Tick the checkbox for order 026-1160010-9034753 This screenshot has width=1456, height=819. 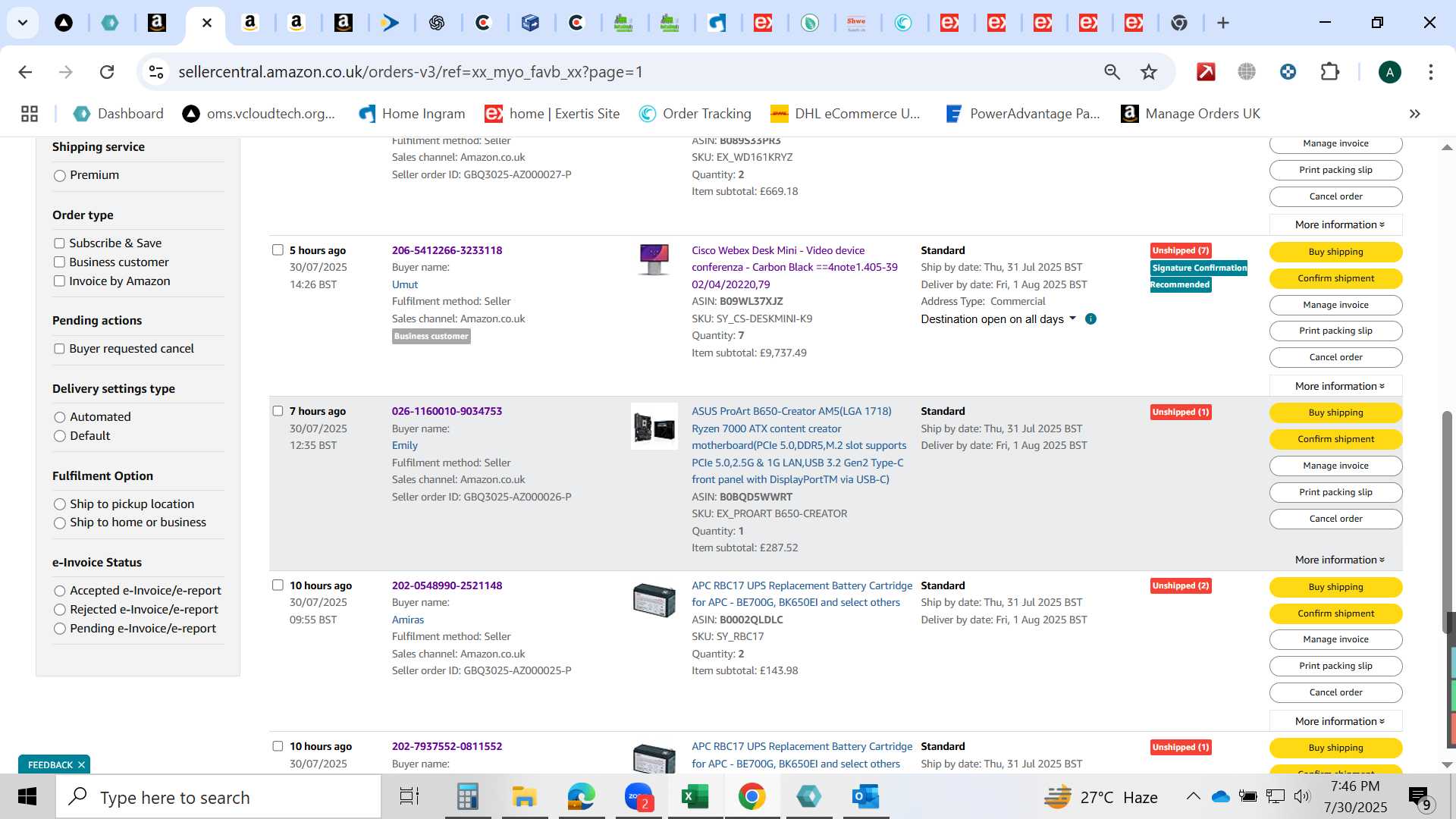click(x=278, y=411)
